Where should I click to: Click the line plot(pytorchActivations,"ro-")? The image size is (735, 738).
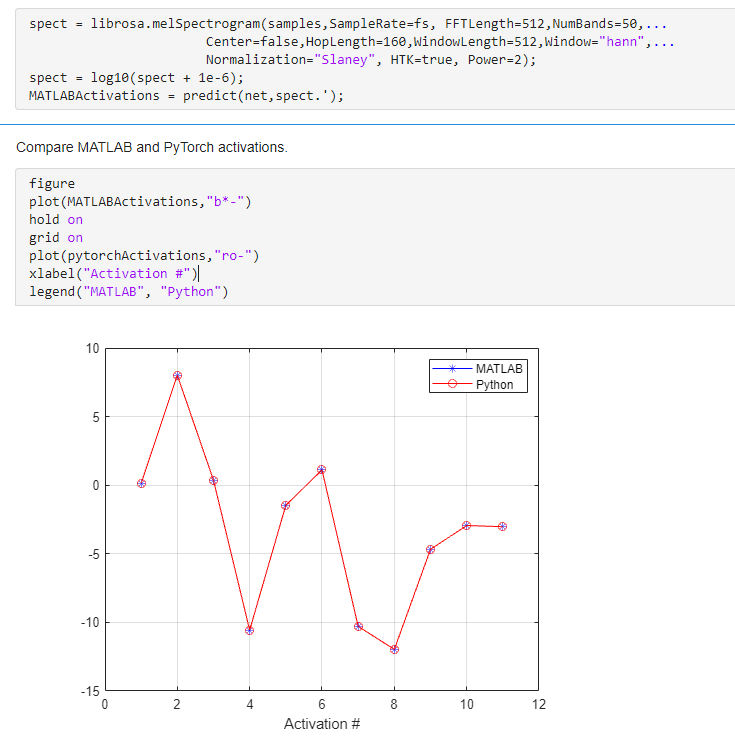click(x=144, y=256)
